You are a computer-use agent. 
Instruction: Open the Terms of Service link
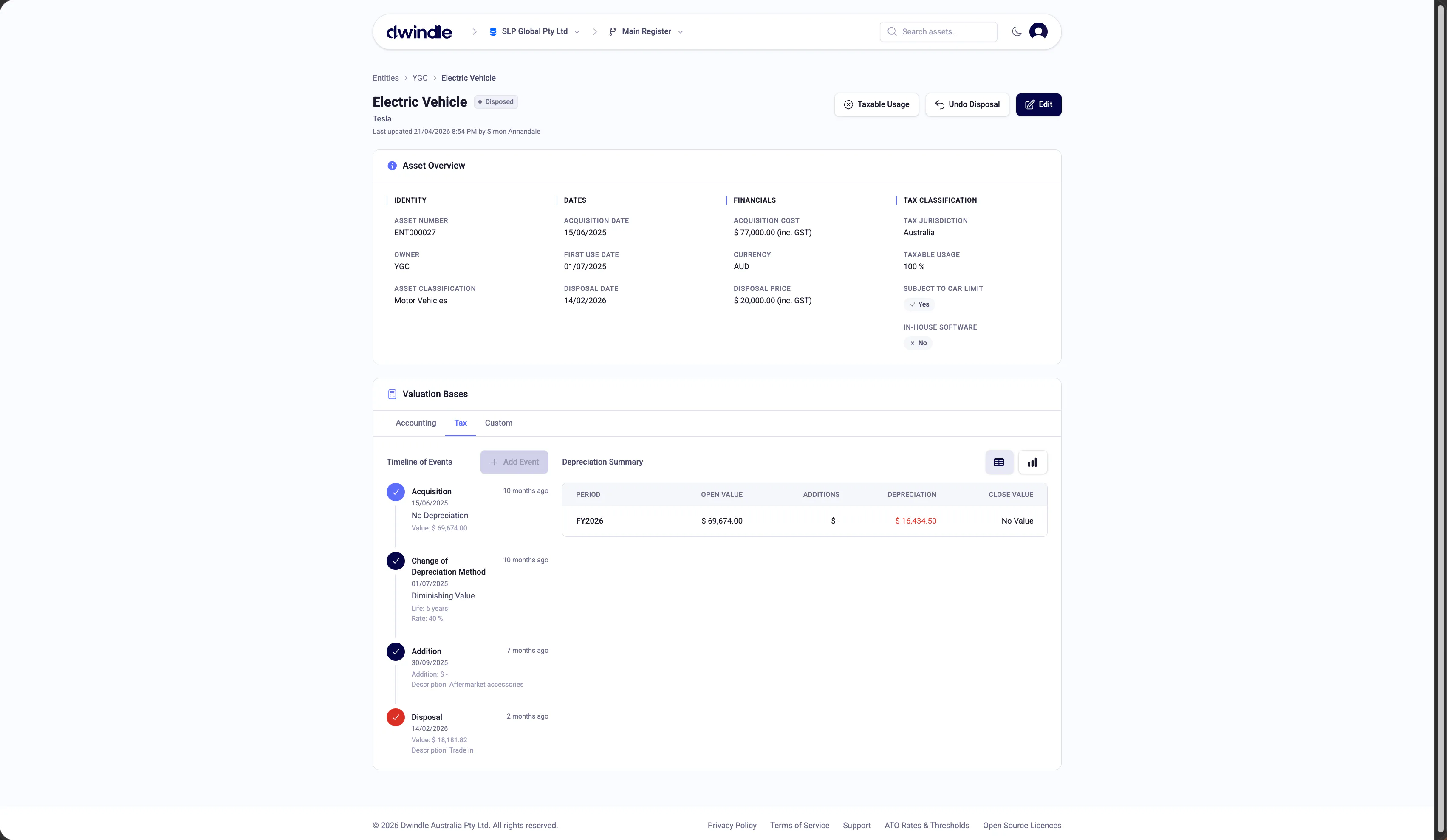pos(799,826)
